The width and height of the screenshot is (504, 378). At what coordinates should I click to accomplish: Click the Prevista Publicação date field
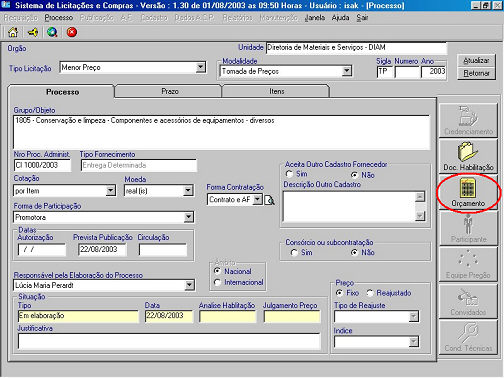coord(102,249)
